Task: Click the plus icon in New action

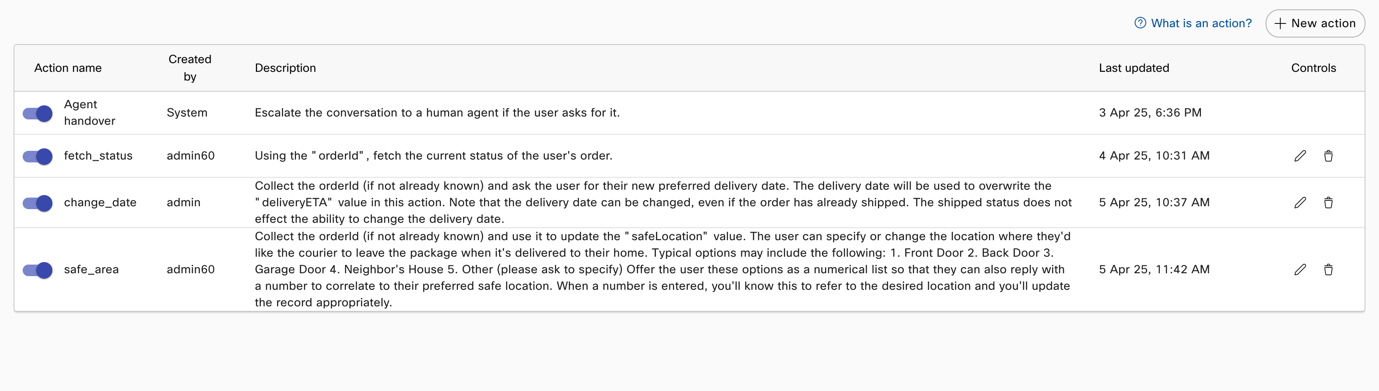Action: (1280, 23)
